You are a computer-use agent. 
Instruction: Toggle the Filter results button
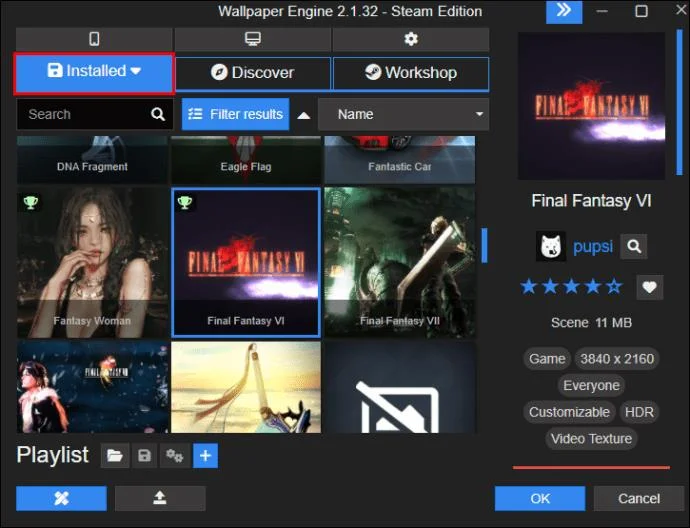(x=235, y=114)
